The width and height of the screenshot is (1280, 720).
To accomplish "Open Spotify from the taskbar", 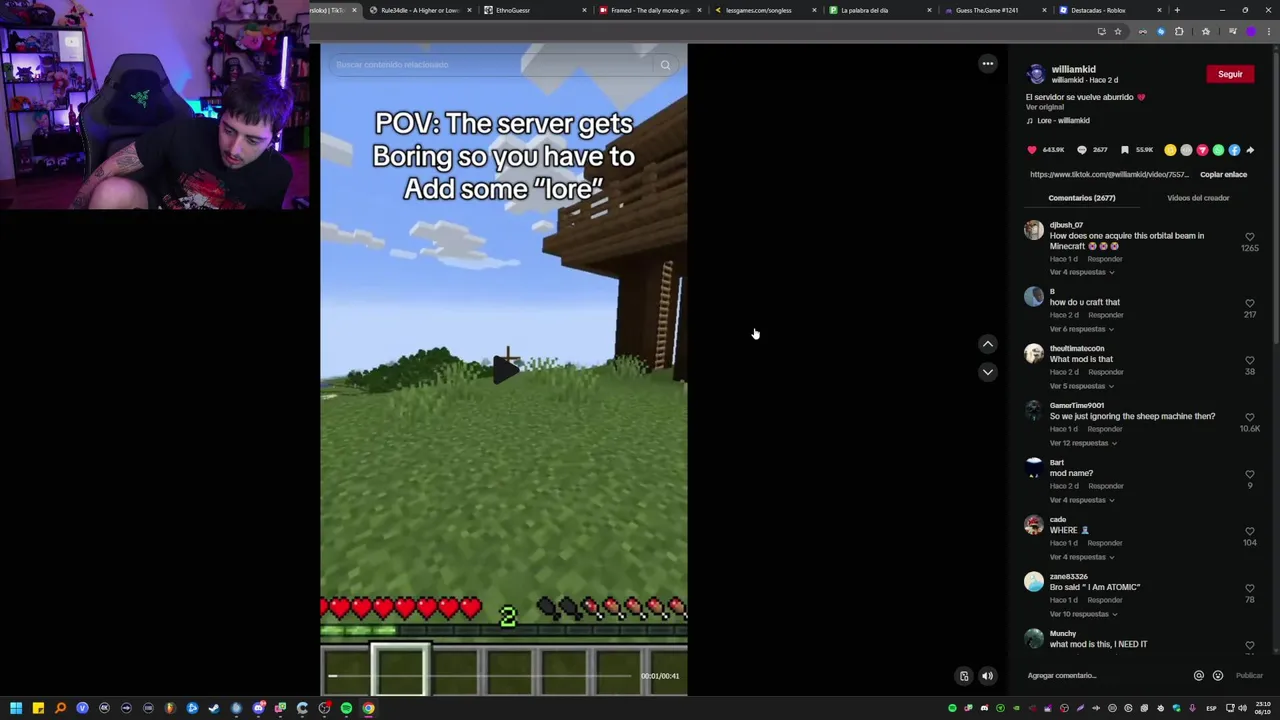I will coord(346,708).
